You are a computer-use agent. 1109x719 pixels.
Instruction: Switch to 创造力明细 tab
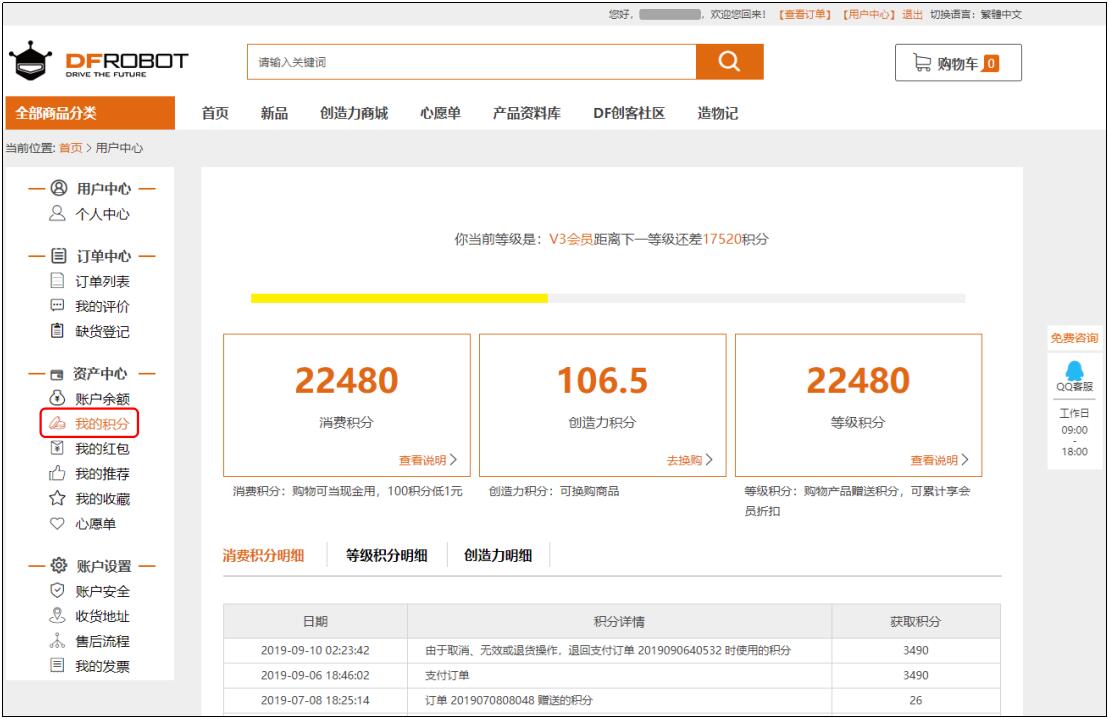pos(497,556)
